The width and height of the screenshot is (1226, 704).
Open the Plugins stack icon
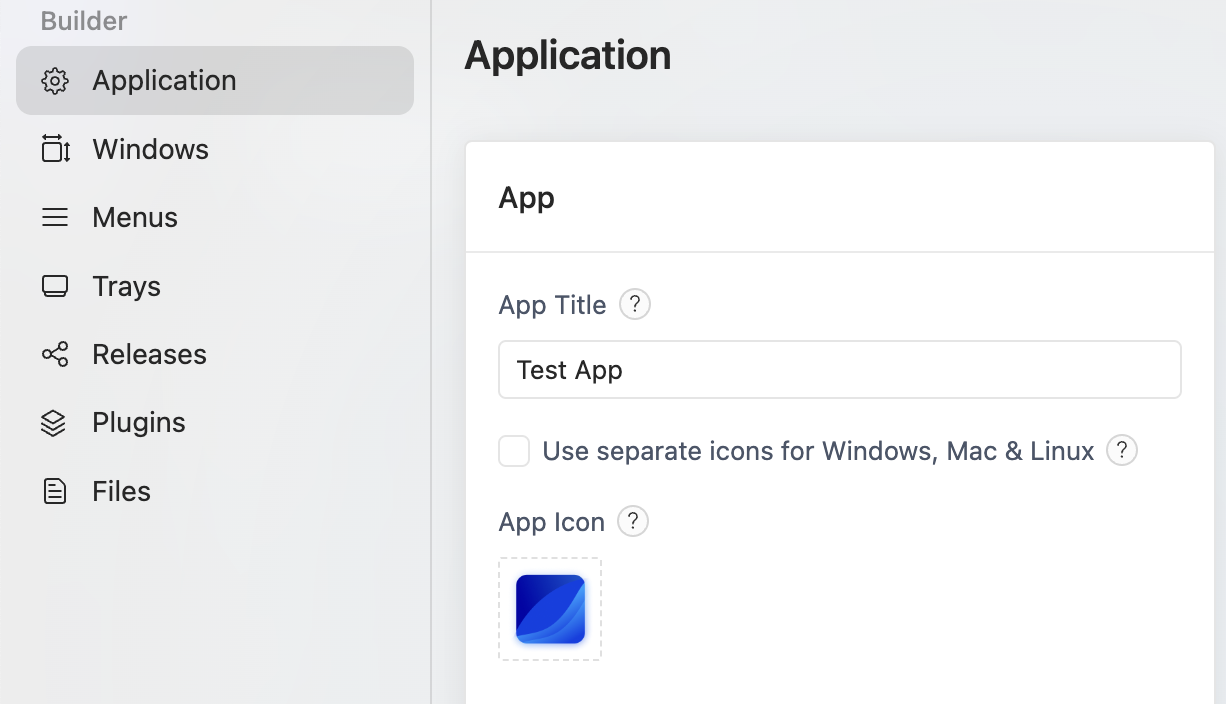pos(55,422)
